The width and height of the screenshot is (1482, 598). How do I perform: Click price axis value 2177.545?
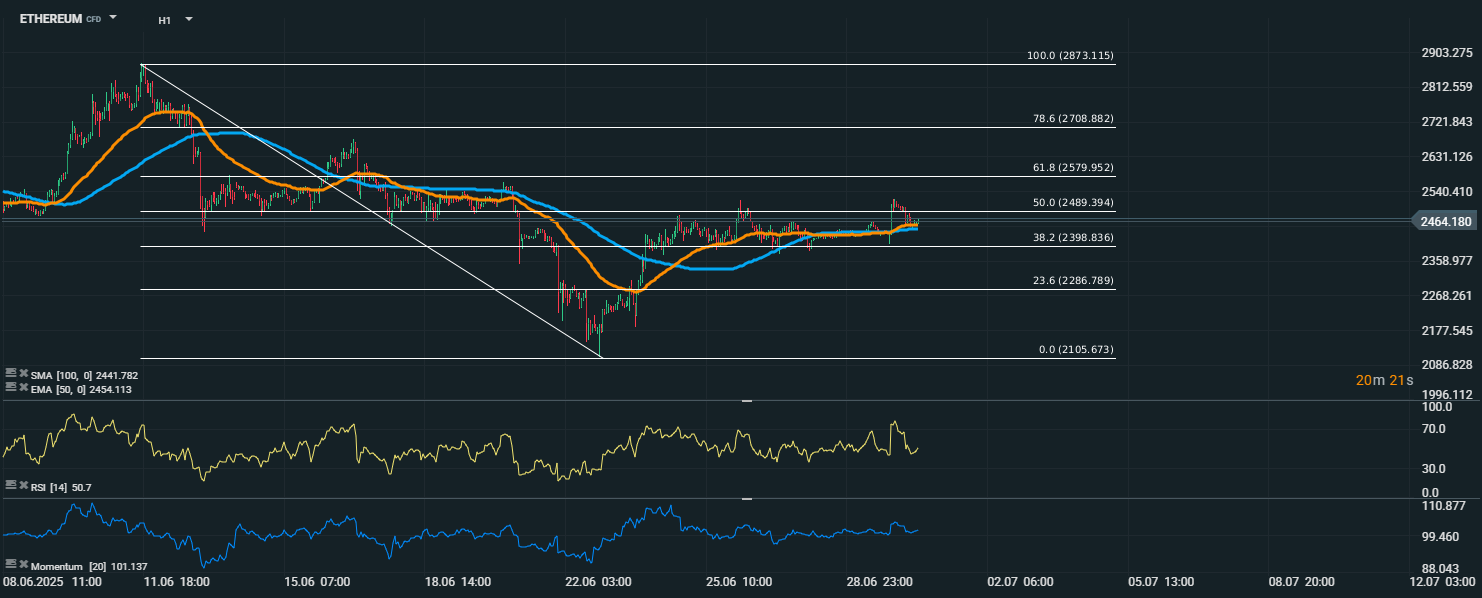[1447, 330]
